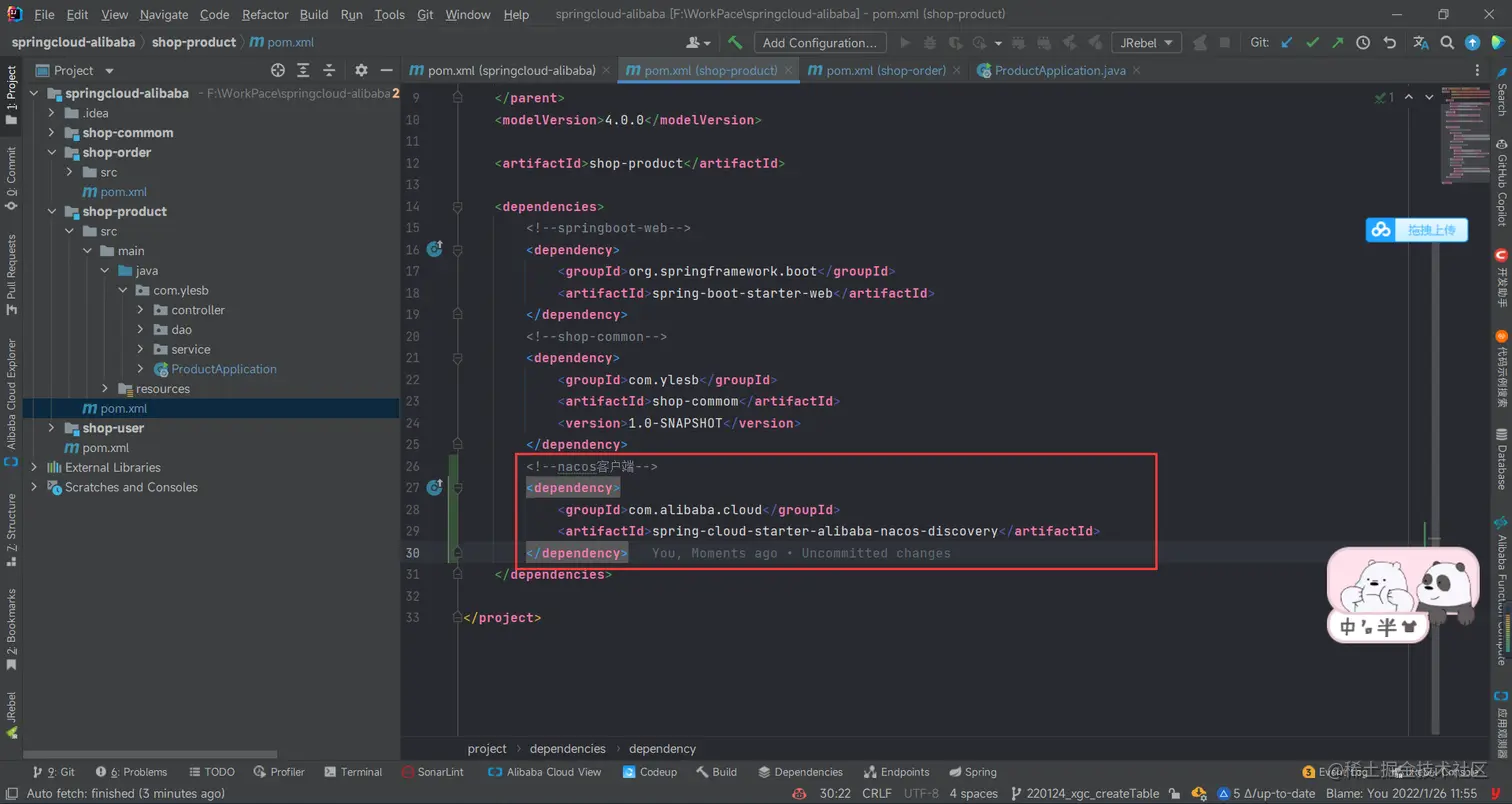Image resolution: width=1512 pixels, height=804 pixels.
Task: Open Git history clock icon
Action: [x=1363, y=43]
